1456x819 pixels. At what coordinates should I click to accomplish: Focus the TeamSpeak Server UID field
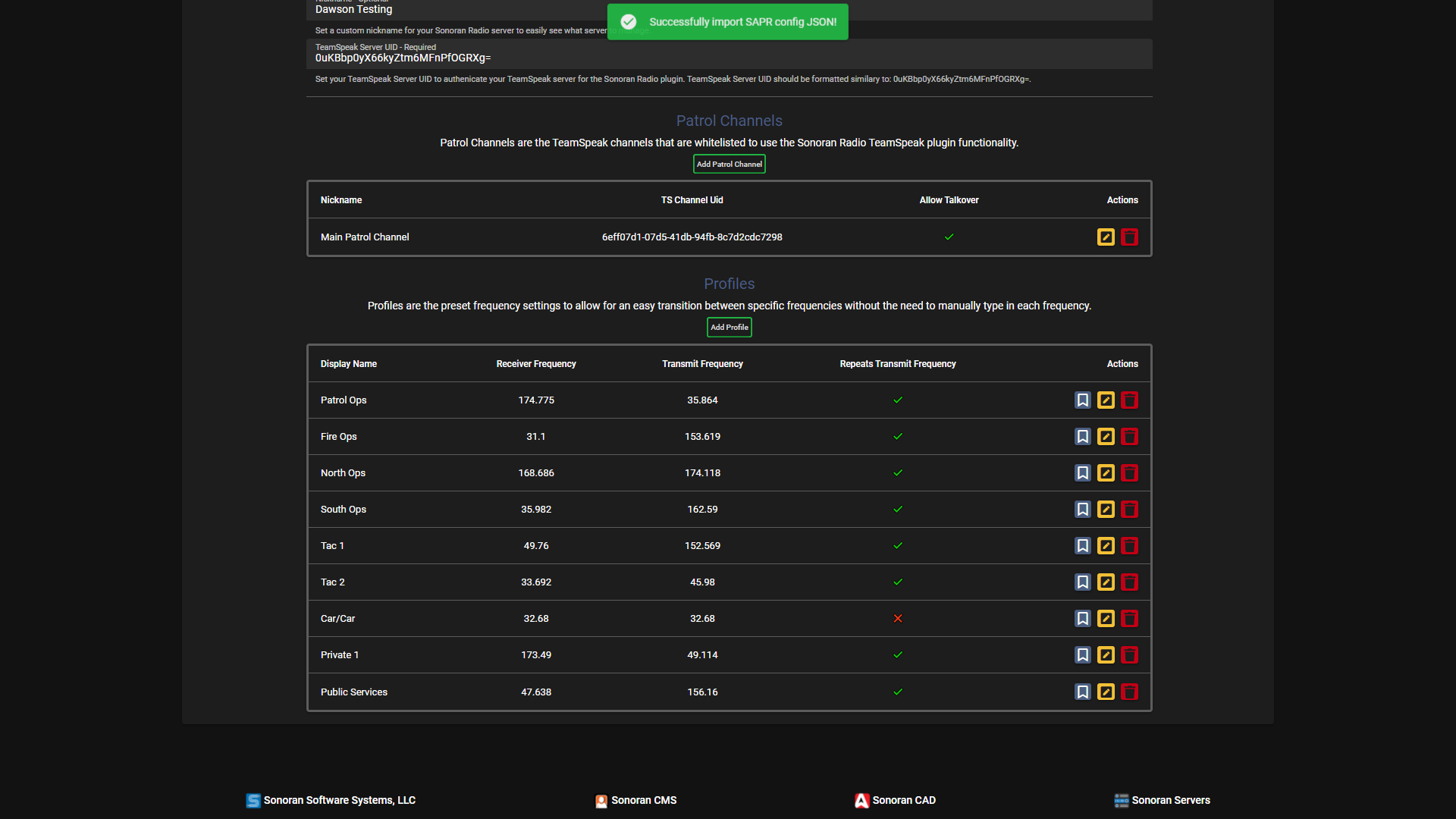[x=729, y=54]
